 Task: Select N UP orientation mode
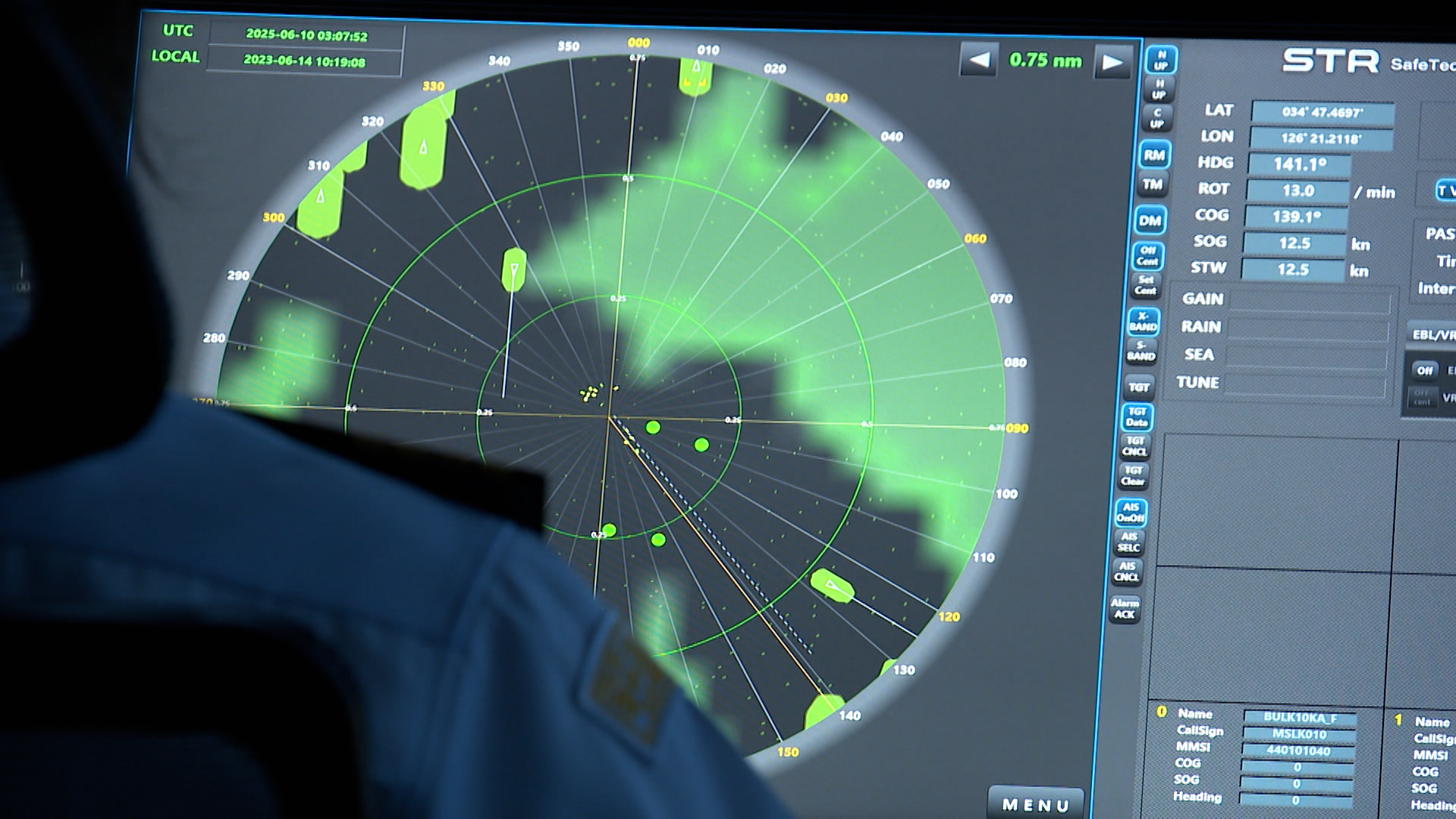coord(1161,60)
